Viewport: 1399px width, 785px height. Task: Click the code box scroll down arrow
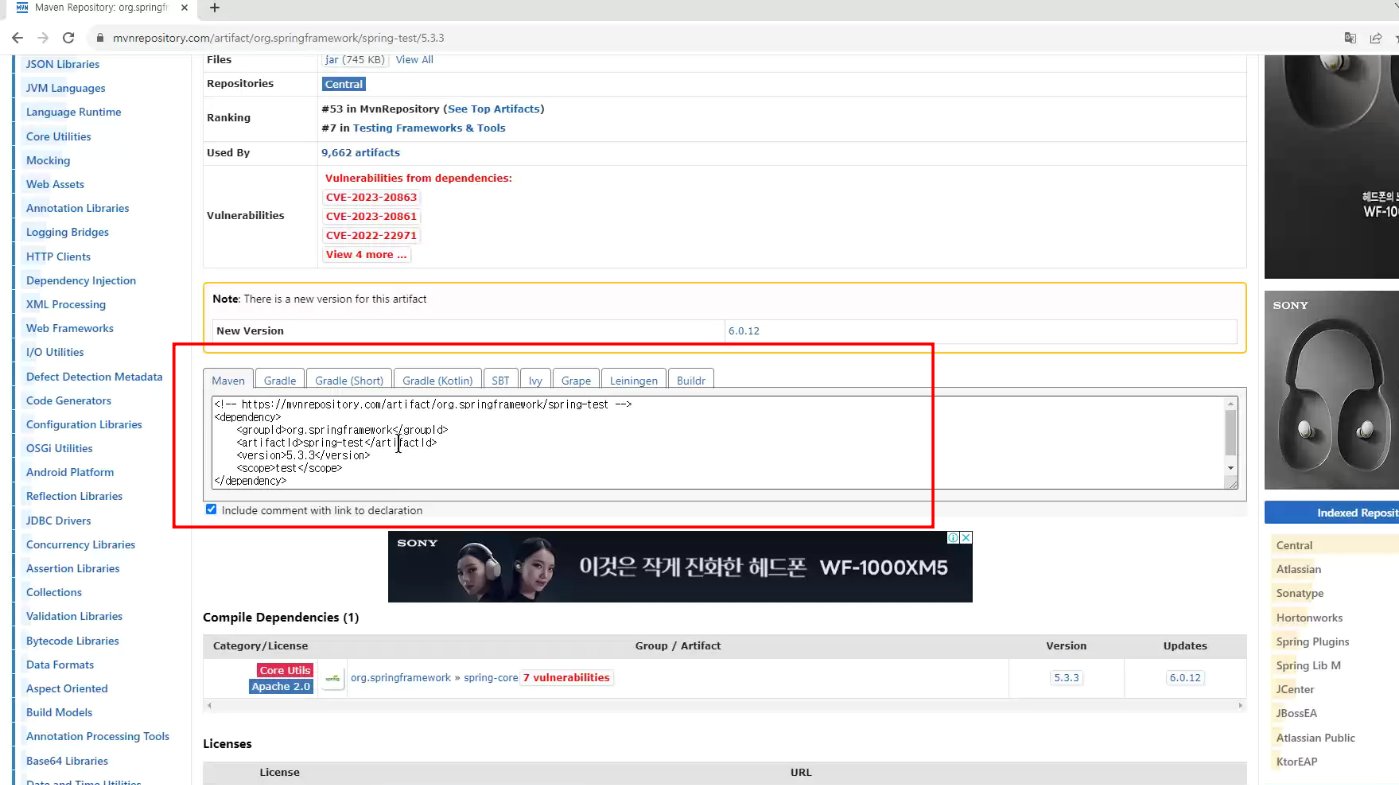pos(1231,468)
